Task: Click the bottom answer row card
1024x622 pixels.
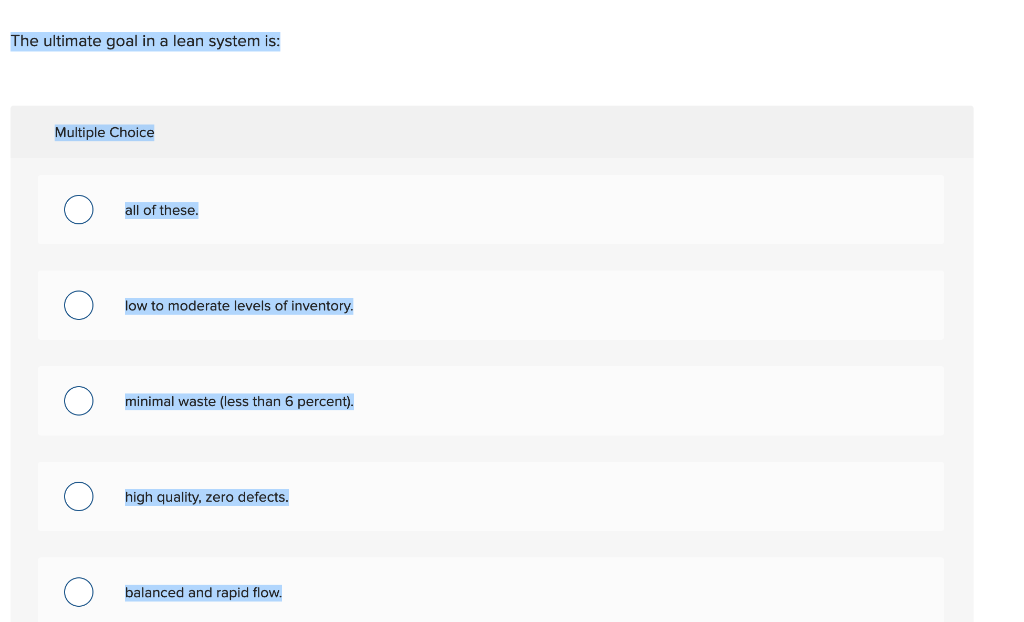Action: click(x=490, y=591)
